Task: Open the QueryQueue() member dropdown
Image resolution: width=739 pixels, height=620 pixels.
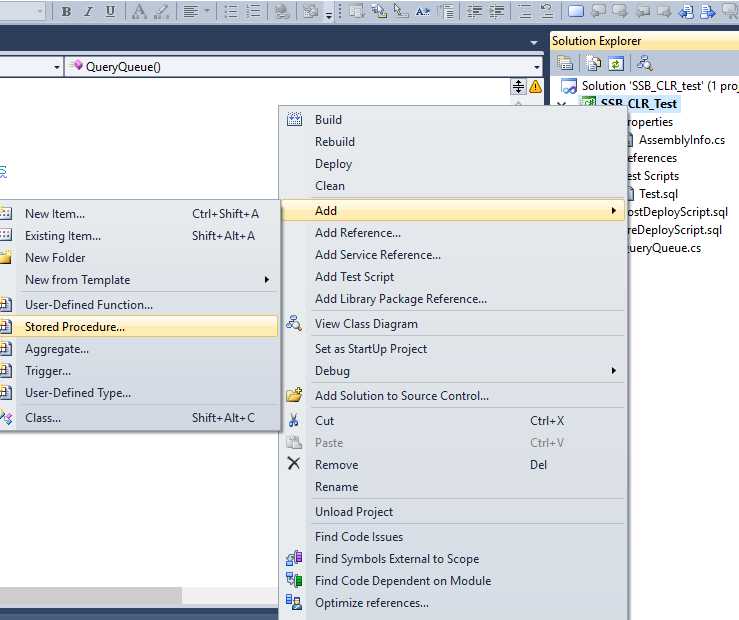Action: pyautogui.click(x=537, y=67)
